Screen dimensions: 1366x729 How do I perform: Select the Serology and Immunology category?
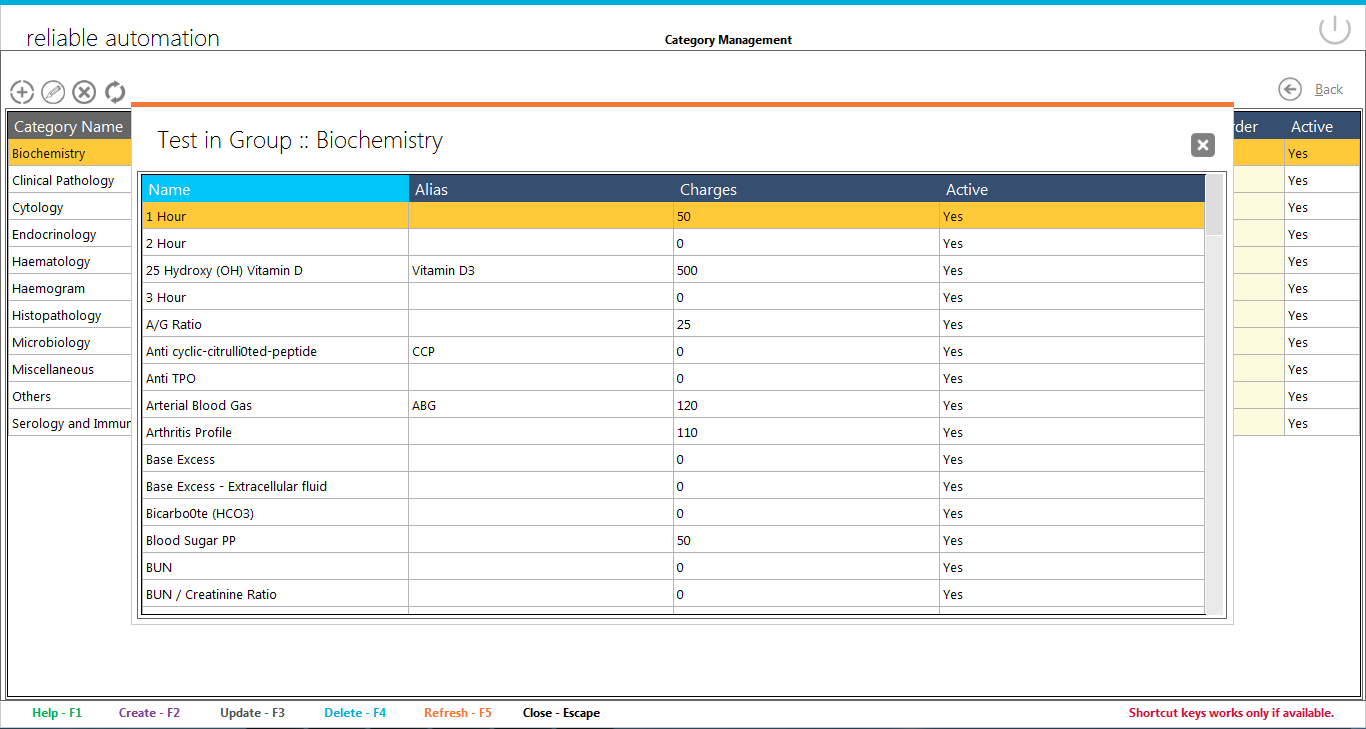[x=70, y=423]
